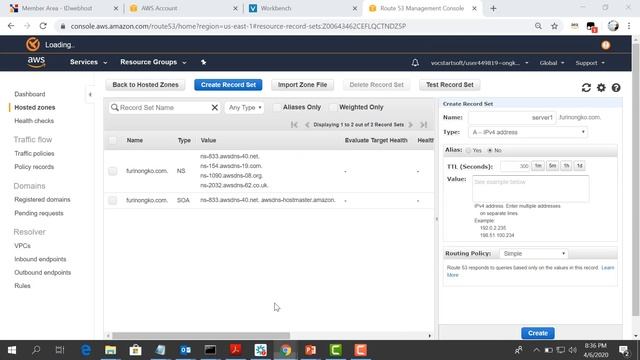Open Health checks in the sidebar
The height and width of the screenshot is (360, 640).
click(34, 121)
